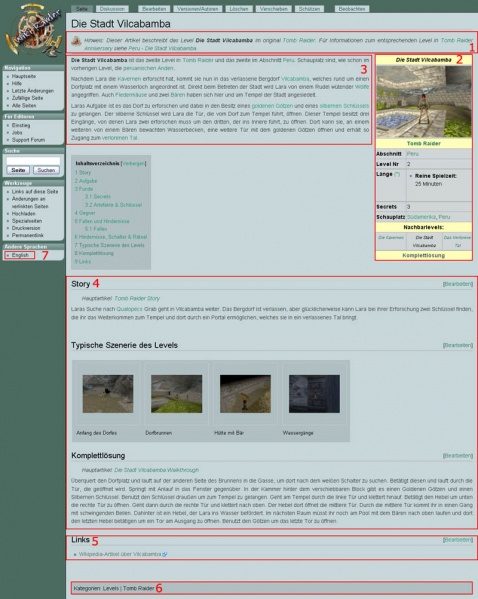
Task: Click Komplettlösung at the infobox bottom
Action: [423, 255]
